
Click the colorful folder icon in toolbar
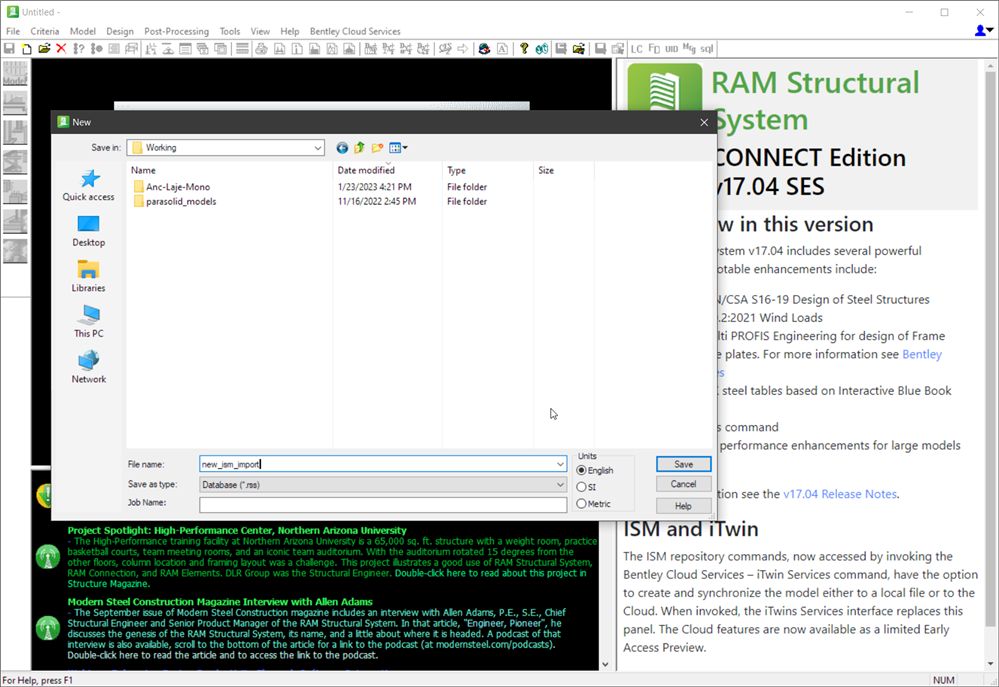tap(579, 48)
